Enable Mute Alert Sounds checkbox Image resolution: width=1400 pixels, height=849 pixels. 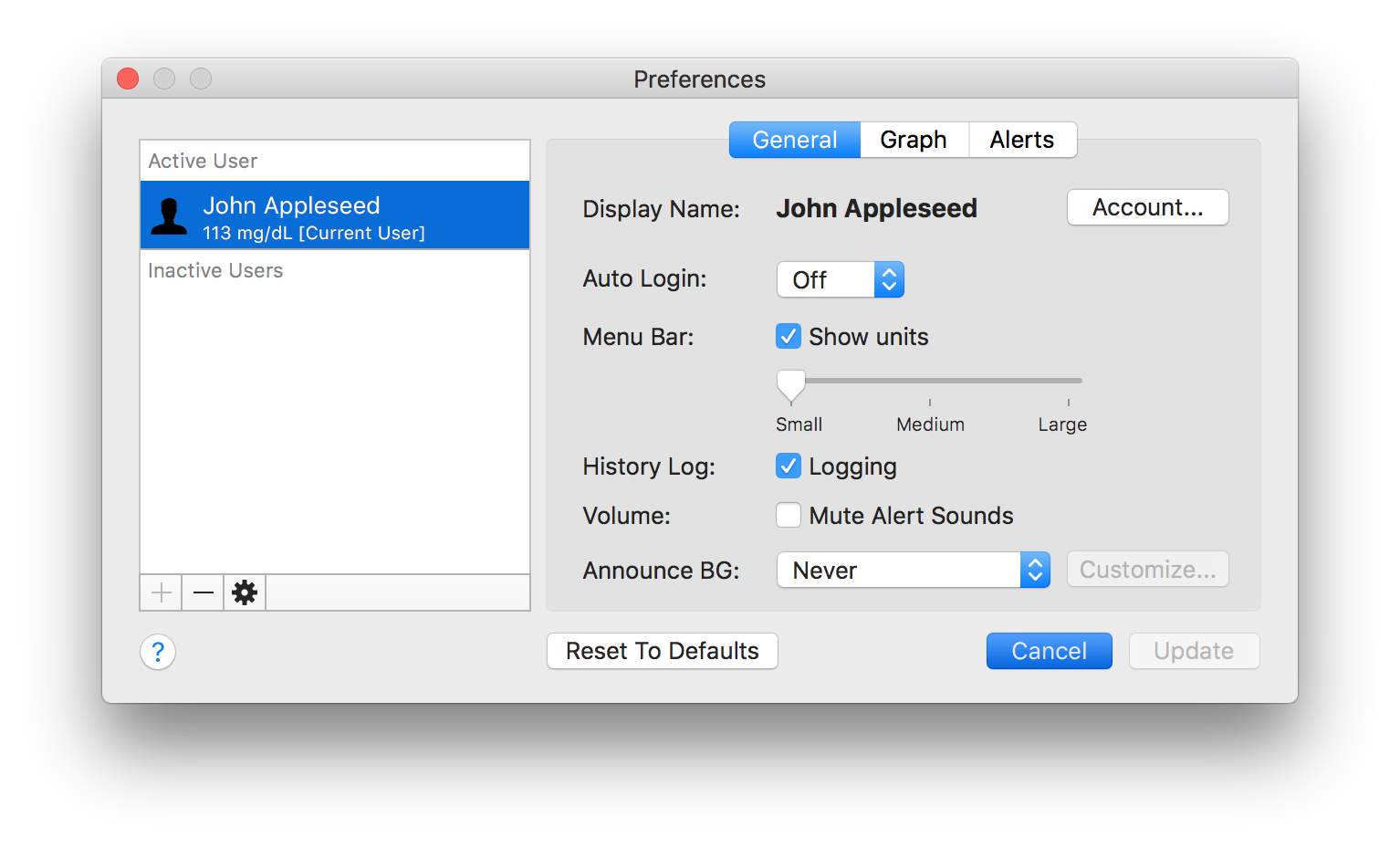[789, 516]
